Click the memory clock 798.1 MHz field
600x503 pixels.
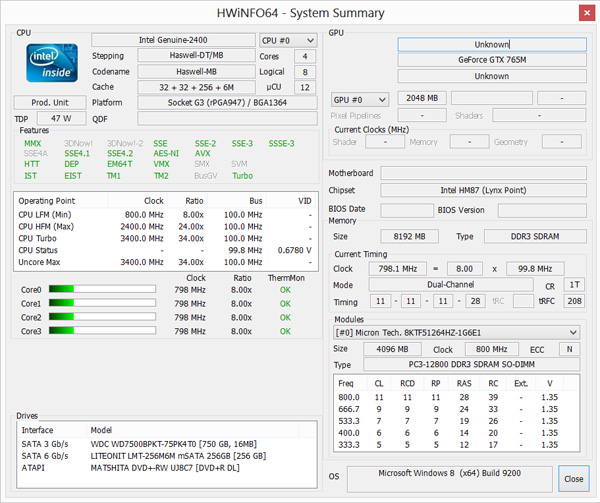pos(398,269)
